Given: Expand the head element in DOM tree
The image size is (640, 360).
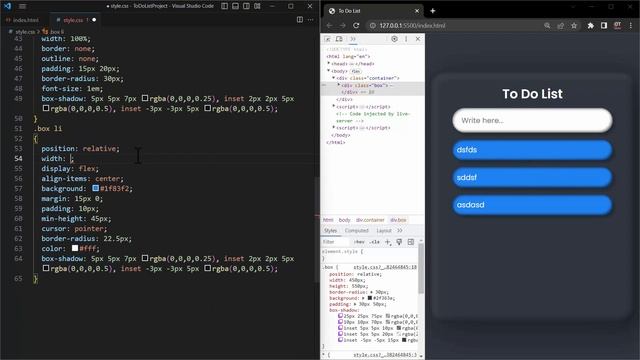Looking at the screenshot, I should pos(329,63).
